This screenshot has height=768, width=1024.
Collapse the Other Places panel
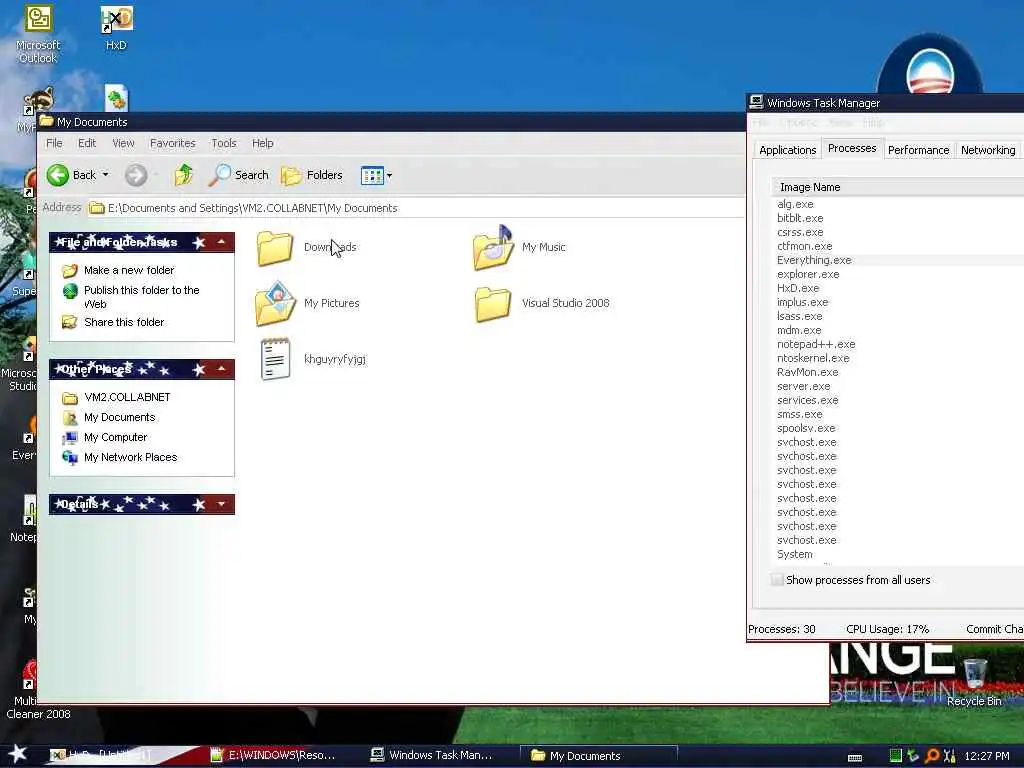click(x=221, y=369)
